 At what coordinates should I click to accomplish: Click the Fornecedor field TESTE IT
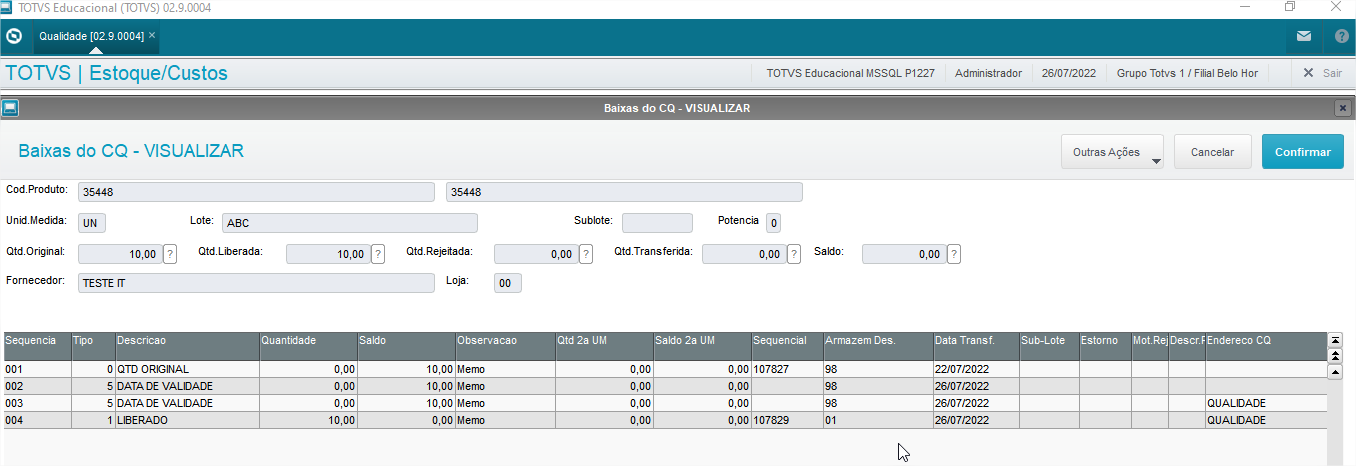pyautogui.click(x=256, y=283)
